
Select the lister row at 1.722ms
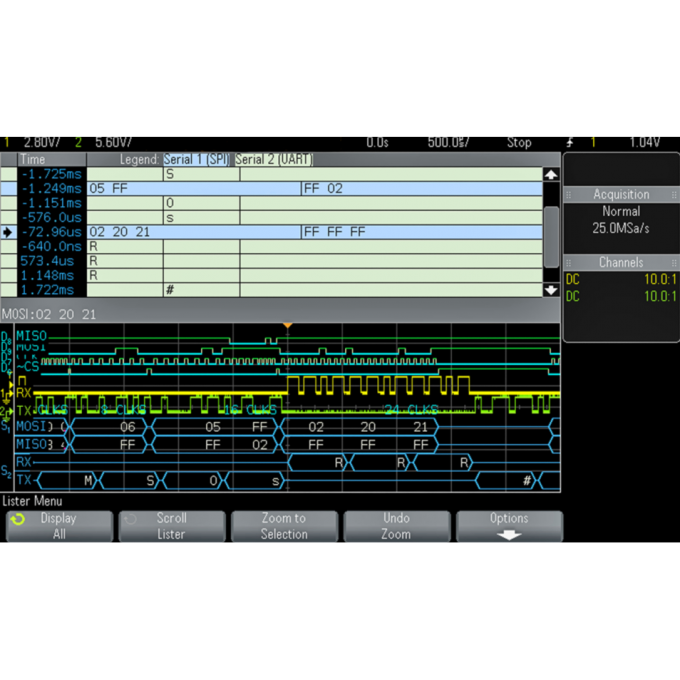pos(271,290)
